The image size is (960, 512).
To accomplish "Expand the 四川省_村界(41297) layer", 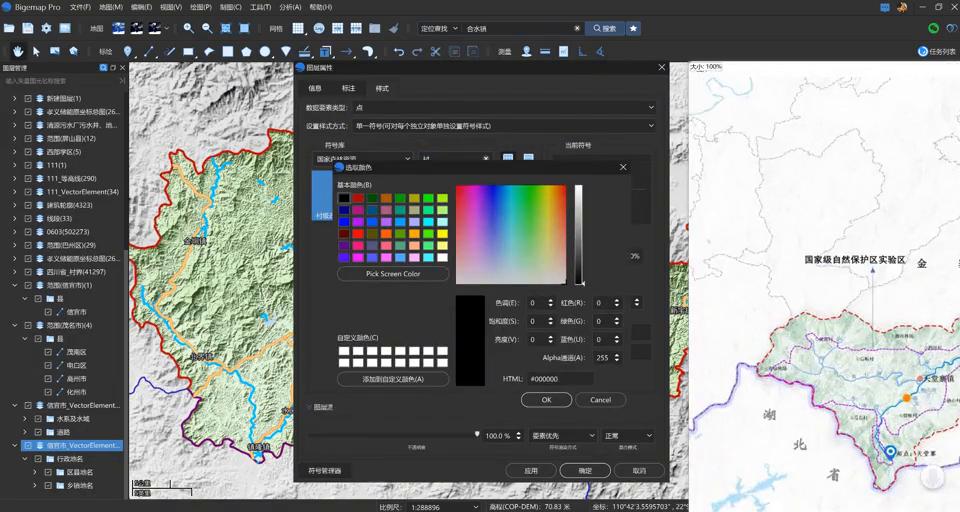I will [x=15, y=271].
